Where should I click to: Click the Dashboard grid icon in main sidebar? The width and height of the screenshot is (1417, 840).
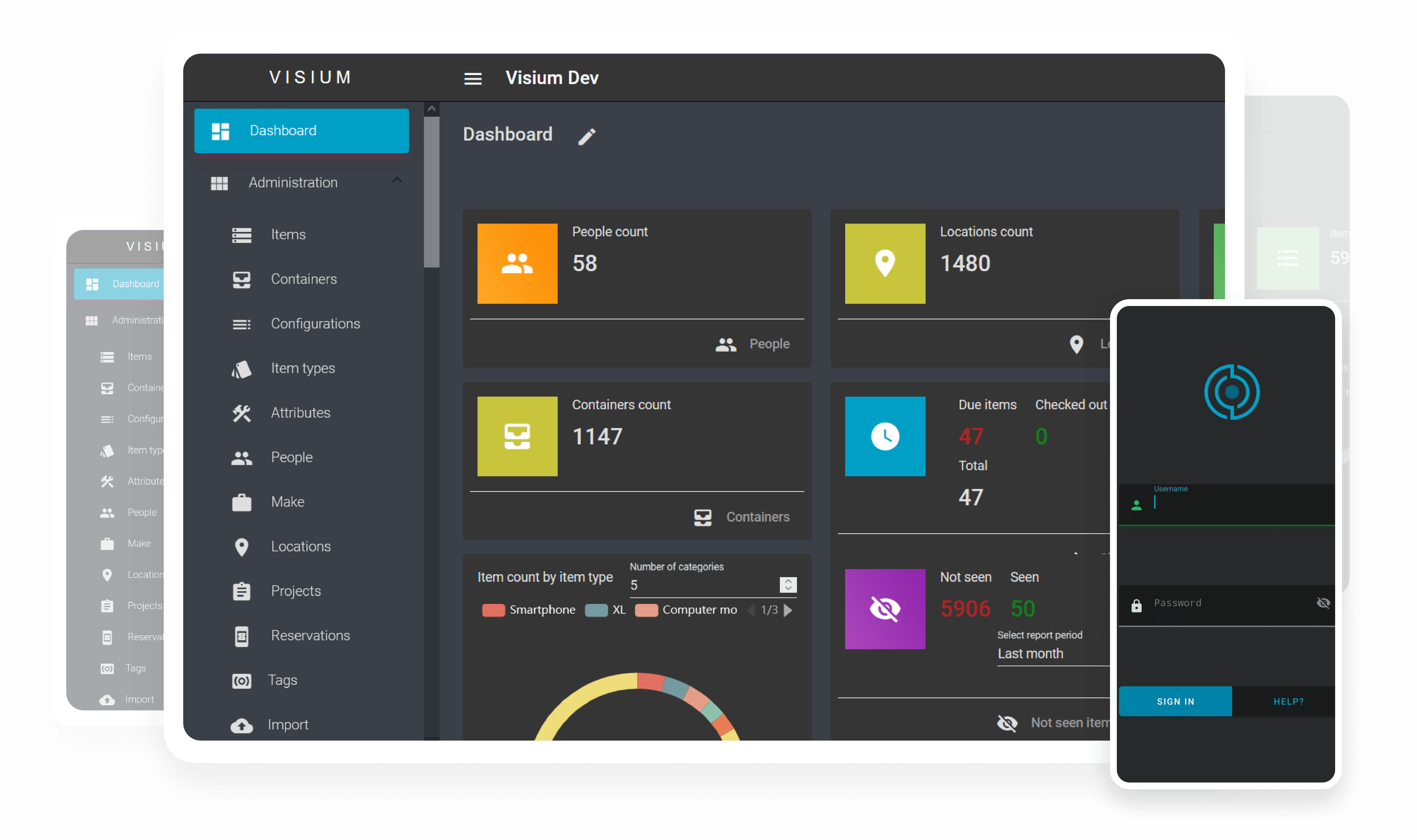tap(220, 131)
